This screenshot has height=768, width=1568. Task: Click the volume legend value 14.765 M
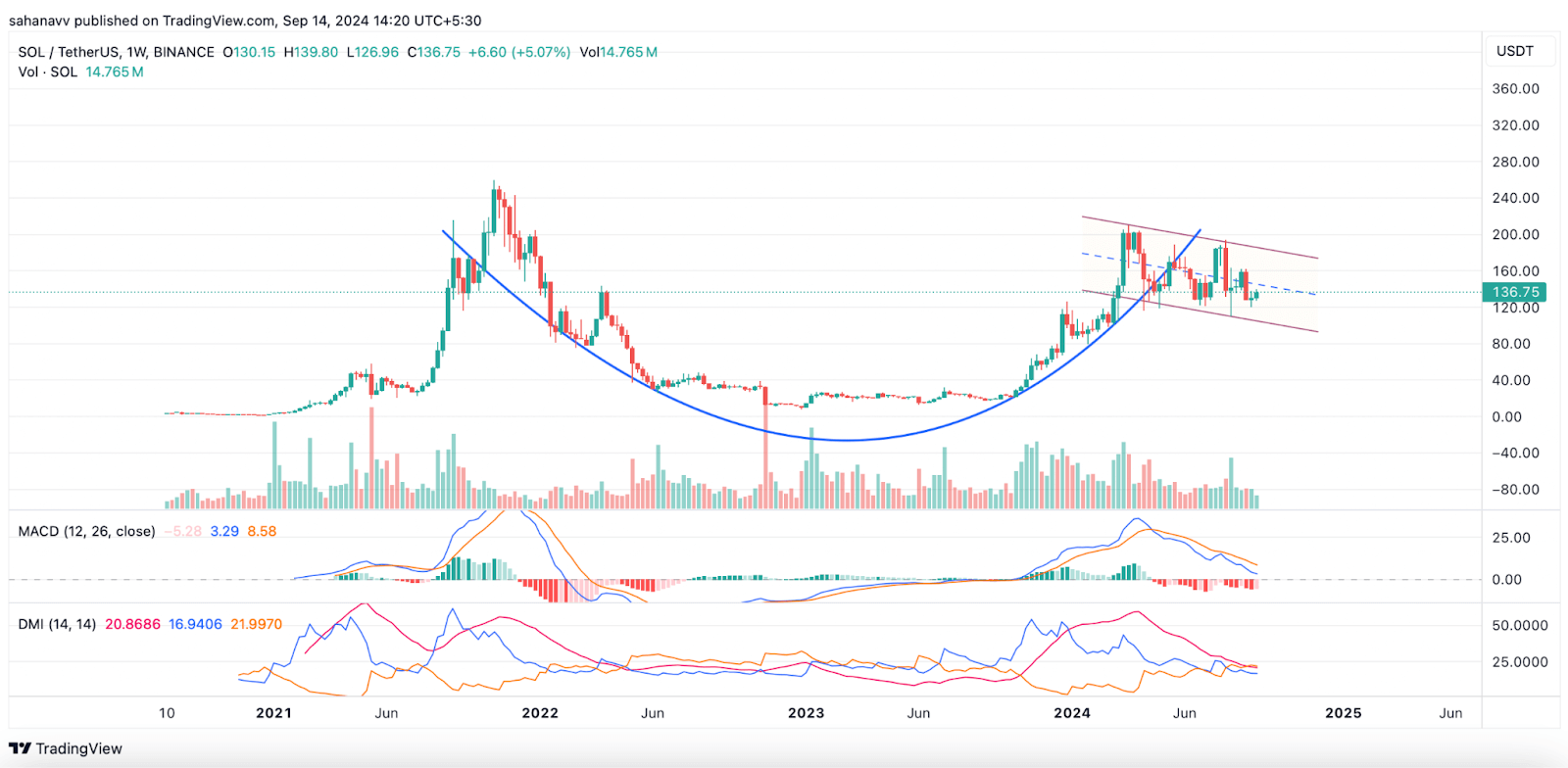click(115, 72)
